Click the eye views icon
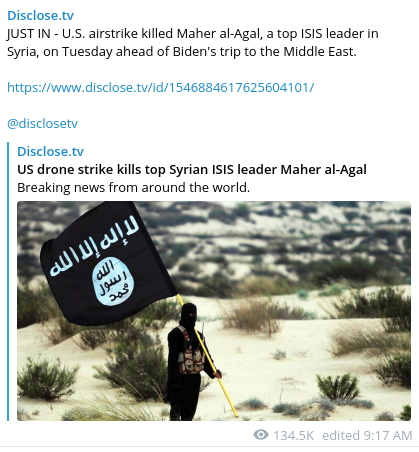This screenshot has width=419, height=452. click(x=261, y=435)
